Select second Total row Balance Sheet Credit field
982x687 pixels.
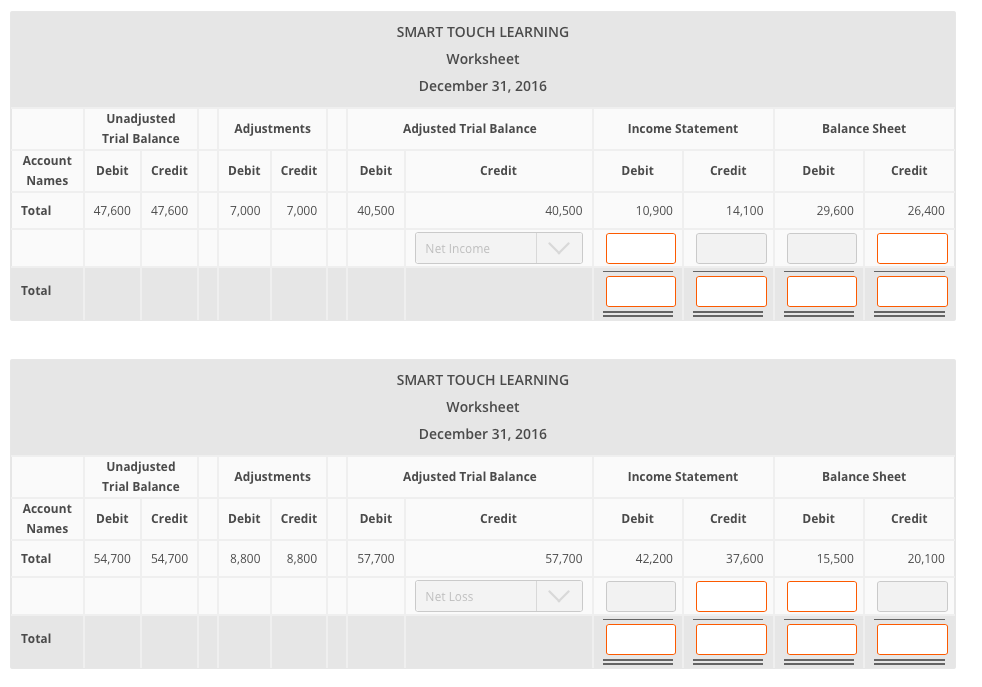pyautogui.click(x=911, y=638)
